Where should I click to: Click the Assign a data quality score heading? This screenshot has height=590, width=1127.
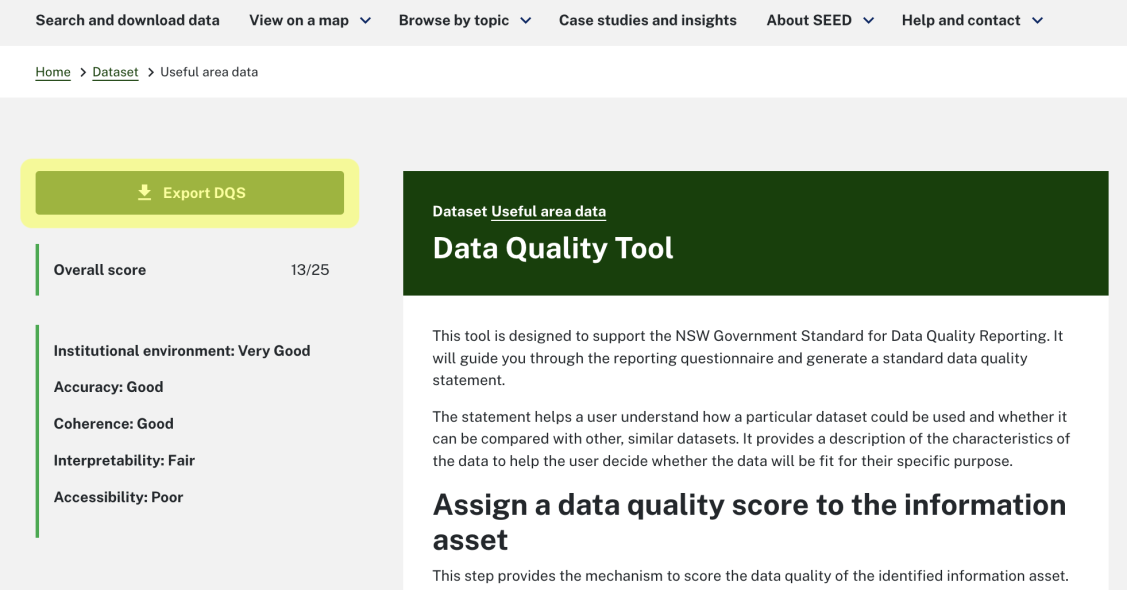pyautogui.click(x=749, y=522)
